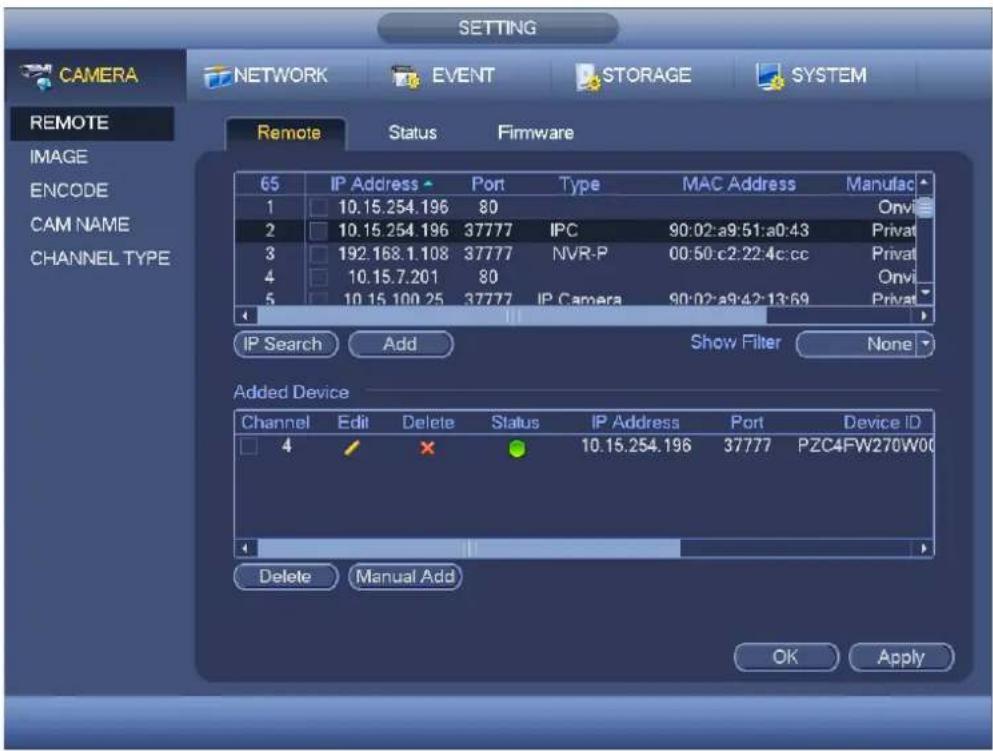Click scroll-up arrow of the search list
This screenshot has height=751, width=993.
tap(925, 182)
